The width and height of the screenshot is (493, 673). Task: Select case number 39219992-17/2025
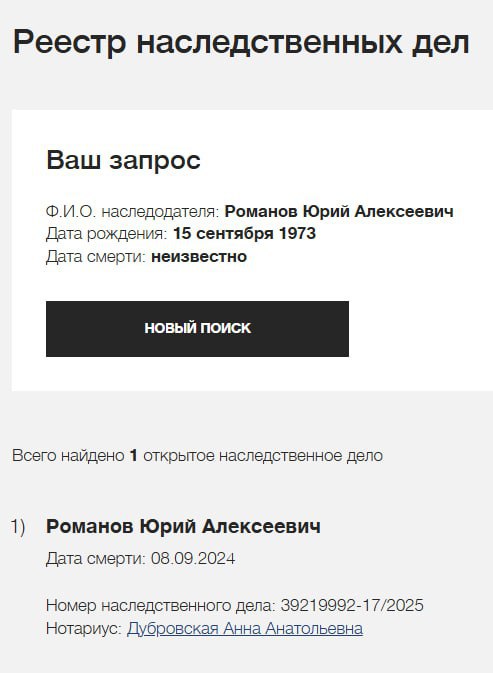pos(352,606)
